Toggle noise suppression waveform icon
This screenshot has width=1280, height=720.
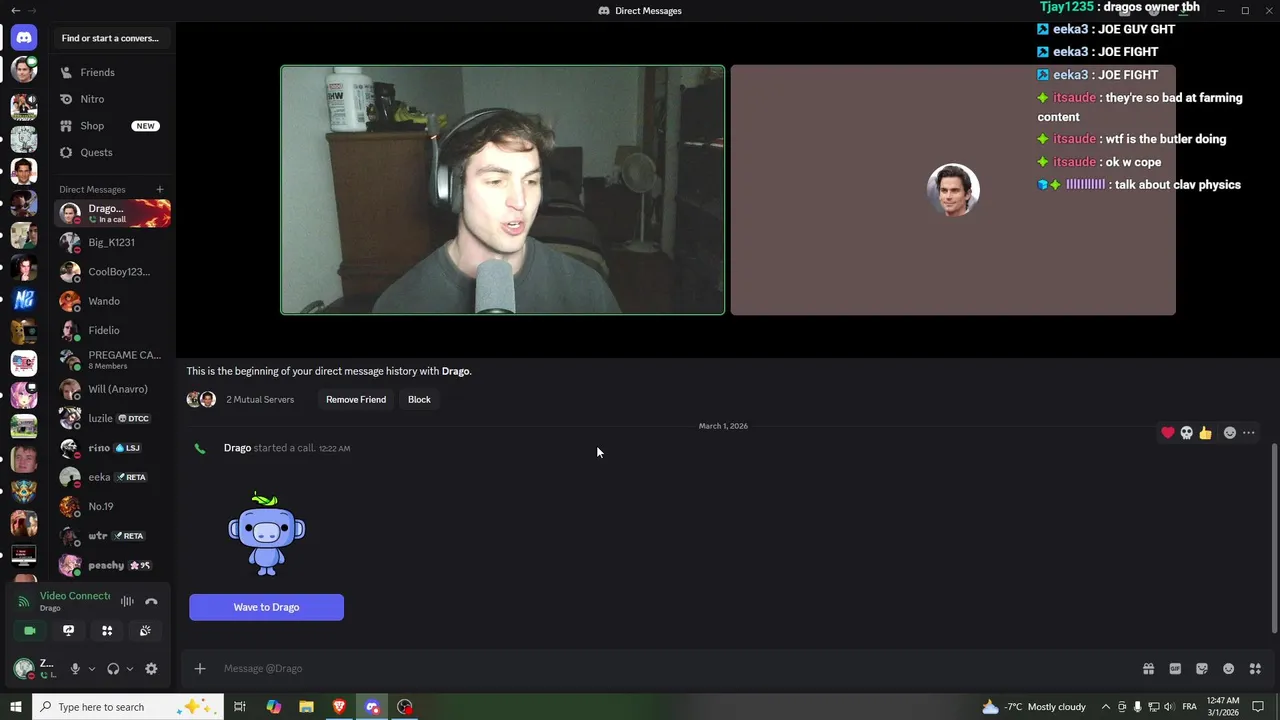tap(127, 601)
